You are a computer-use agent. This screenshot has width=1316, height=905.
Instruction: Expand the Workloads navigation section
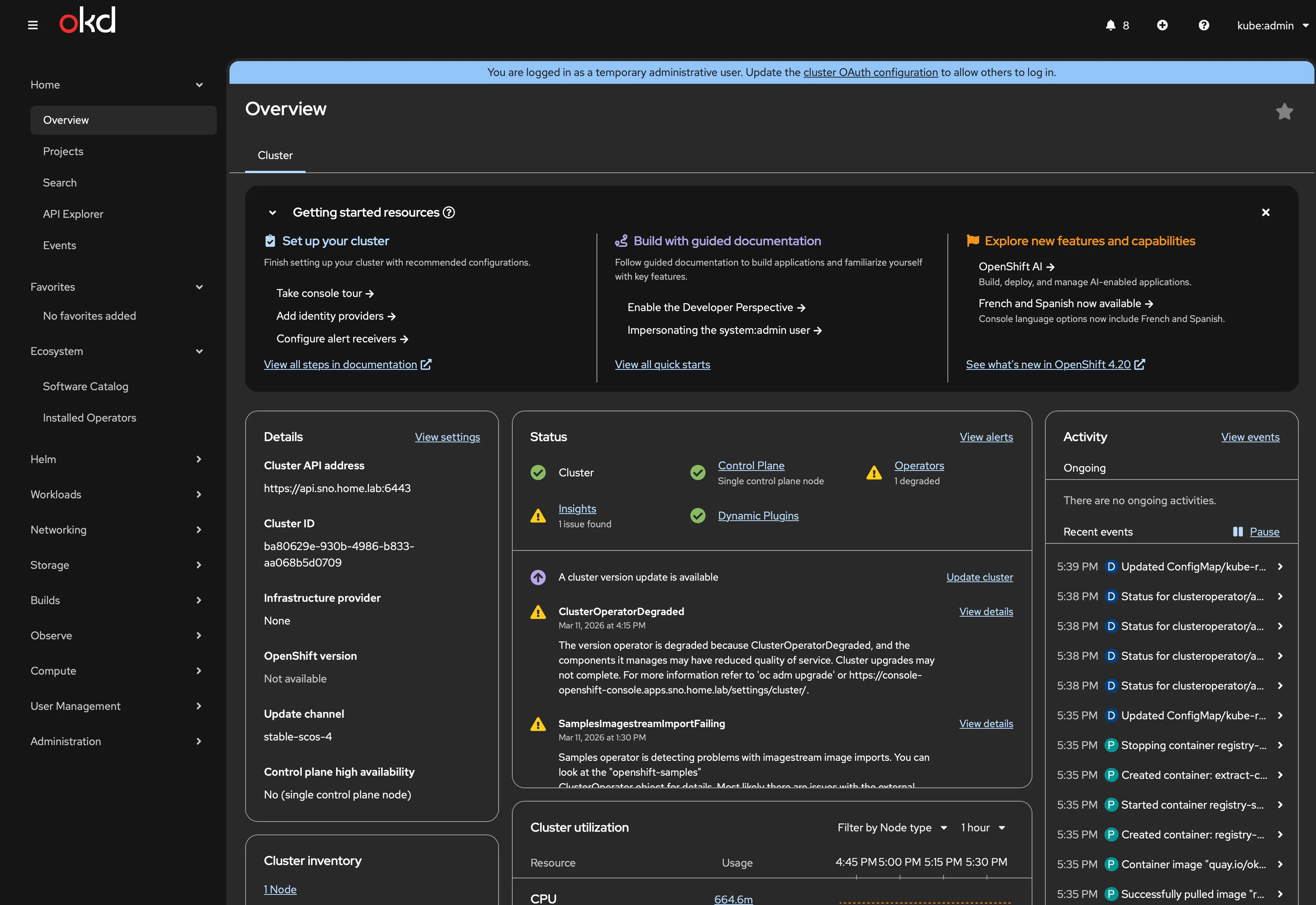click(117, 494)
